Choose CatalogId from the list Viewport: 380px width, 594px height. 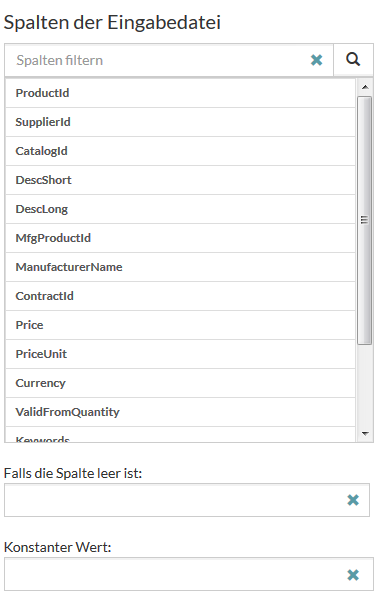click(x=180, y=151)
